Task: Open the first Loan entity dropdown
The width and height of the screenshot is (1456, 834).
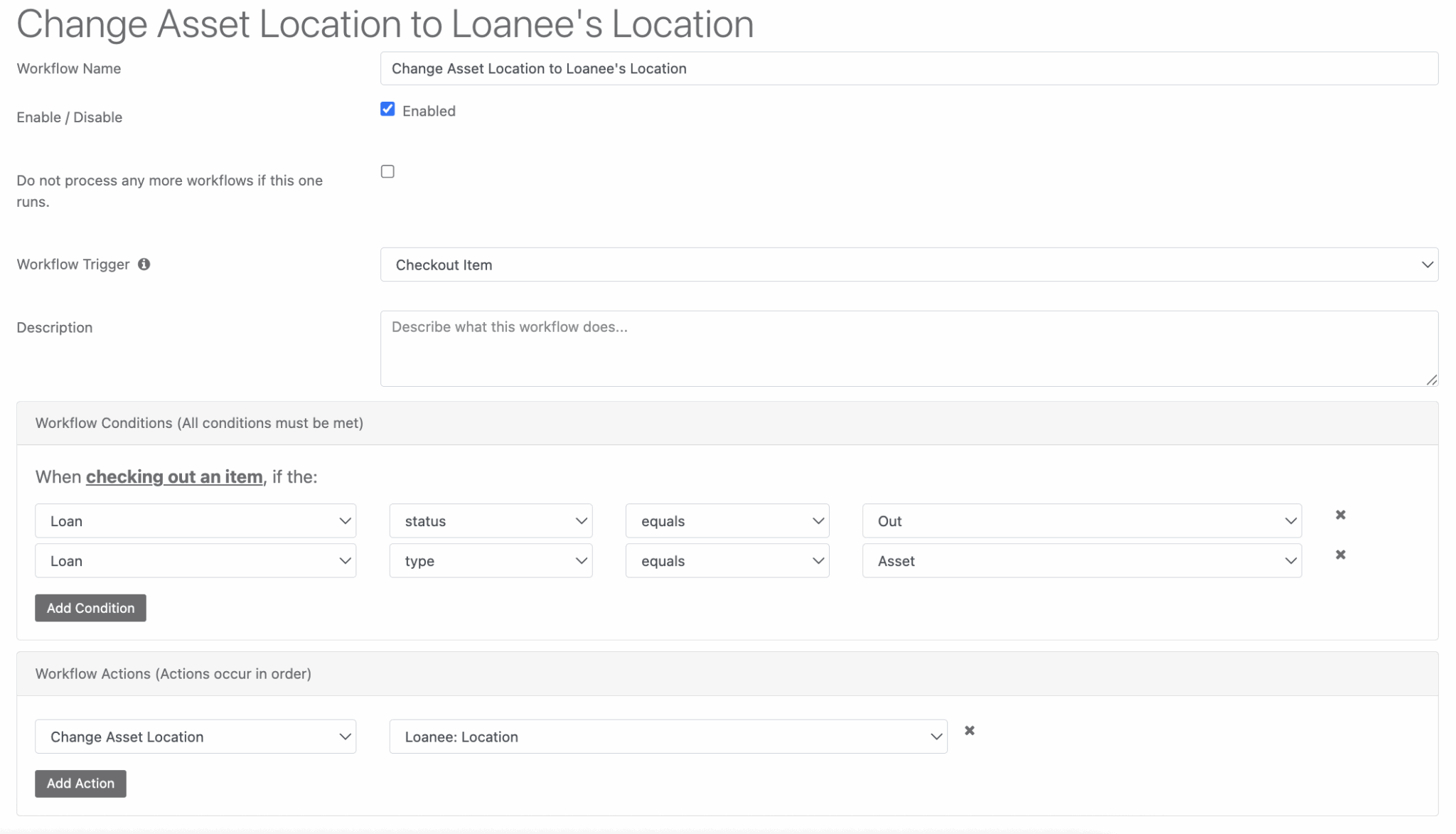Action: click(x=195, y=520)
